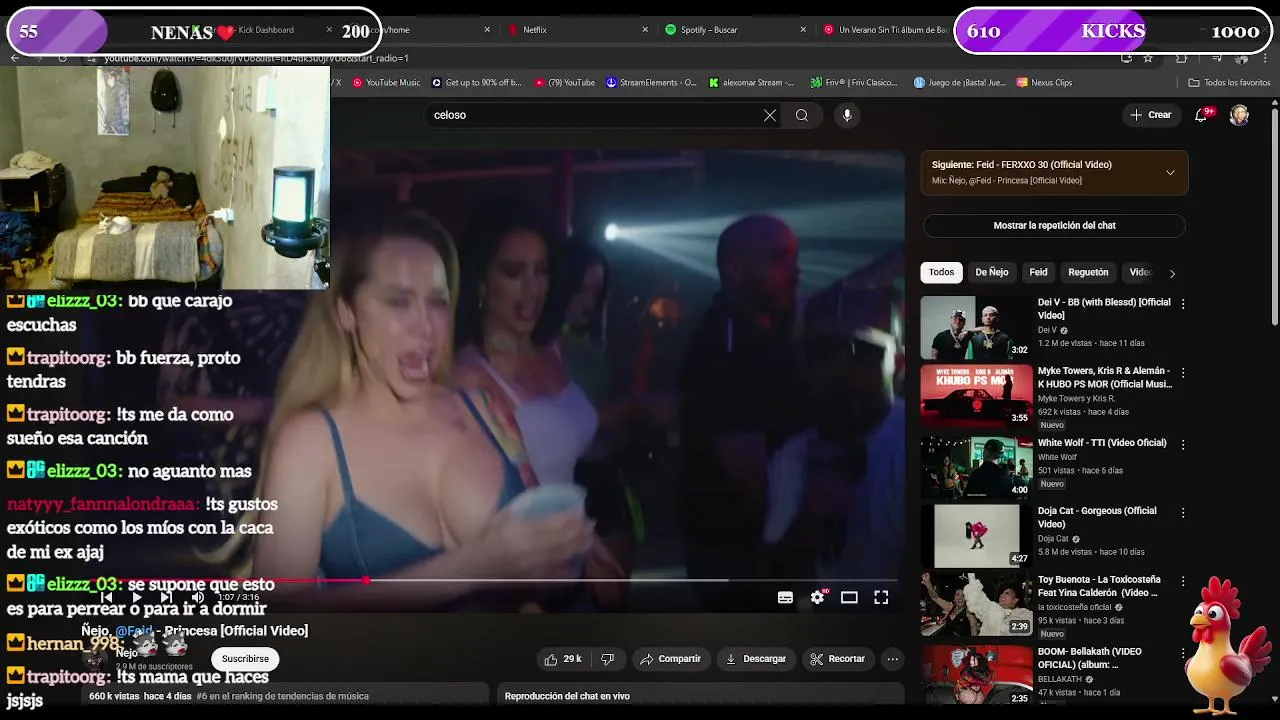
Task: Open the White Wolf - TTI thumbnail
Action: pyautogui.click(x=976, y=467)
